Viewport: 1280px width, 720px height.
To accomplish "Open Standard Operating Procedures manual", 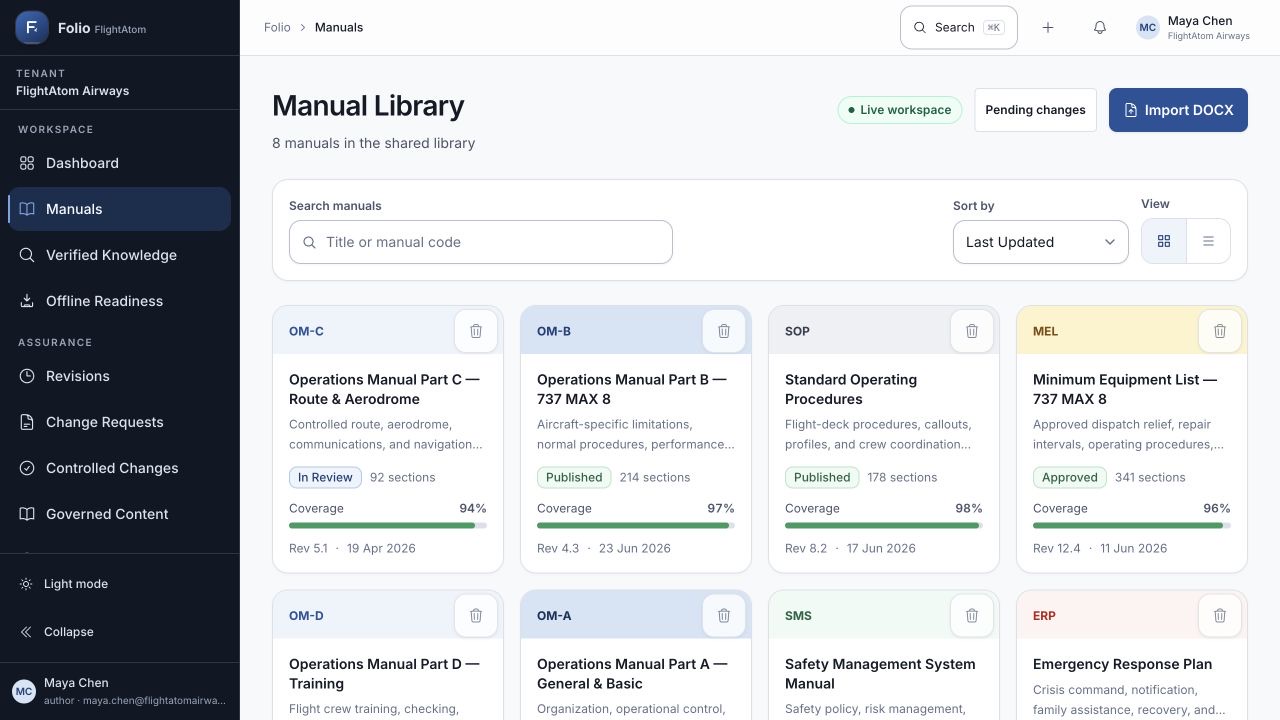I will [x=851, y=389].
